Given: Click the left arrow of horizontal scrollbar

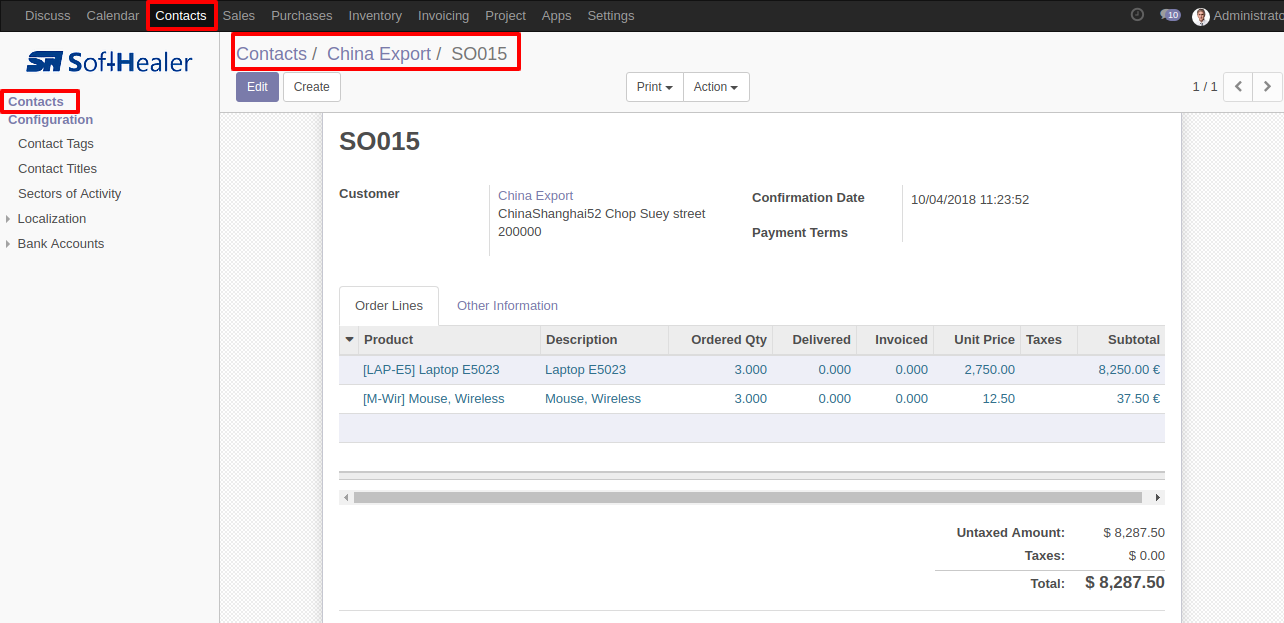Looking at the screenshot, I should [x=346, y=497].
